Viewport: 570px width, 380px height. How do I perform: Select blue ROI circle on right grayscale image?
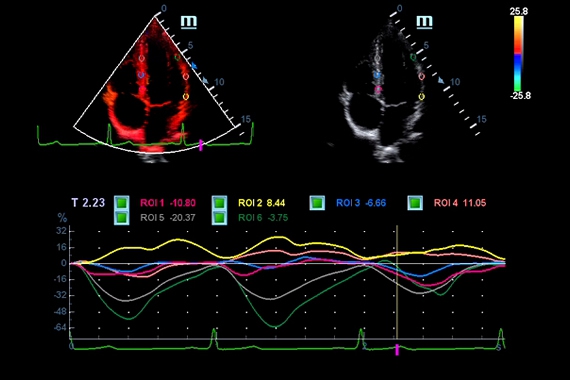click(378, 75)
